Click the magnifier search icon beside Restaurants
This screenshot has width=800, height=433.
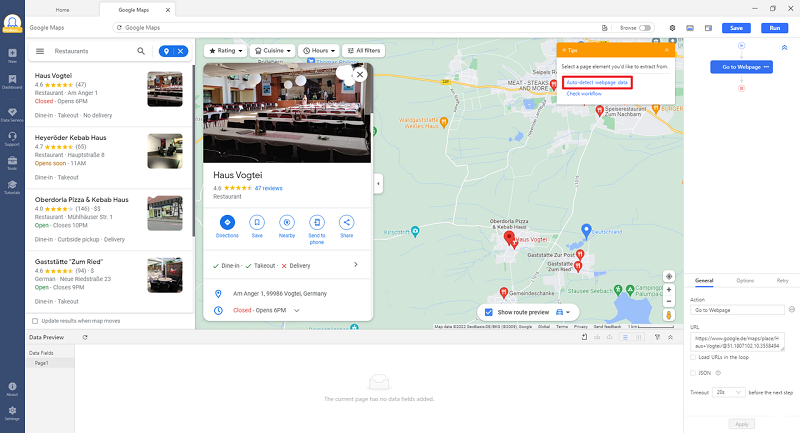[x=141, y=51]
